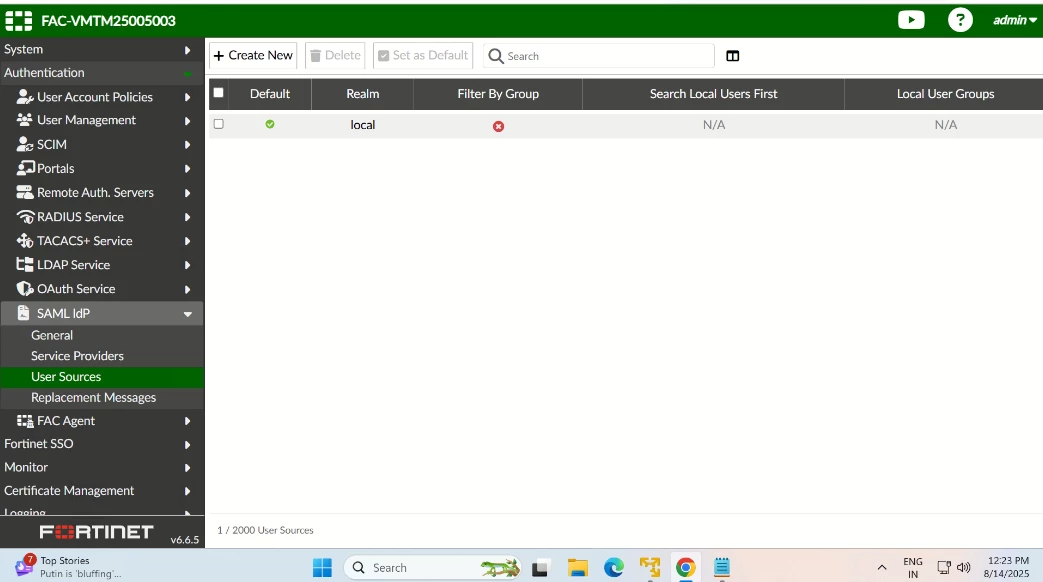This screenshot has width=1043, height=582.
Task: Expand the Remote Auth. Servers arrow
Action: 188,193
